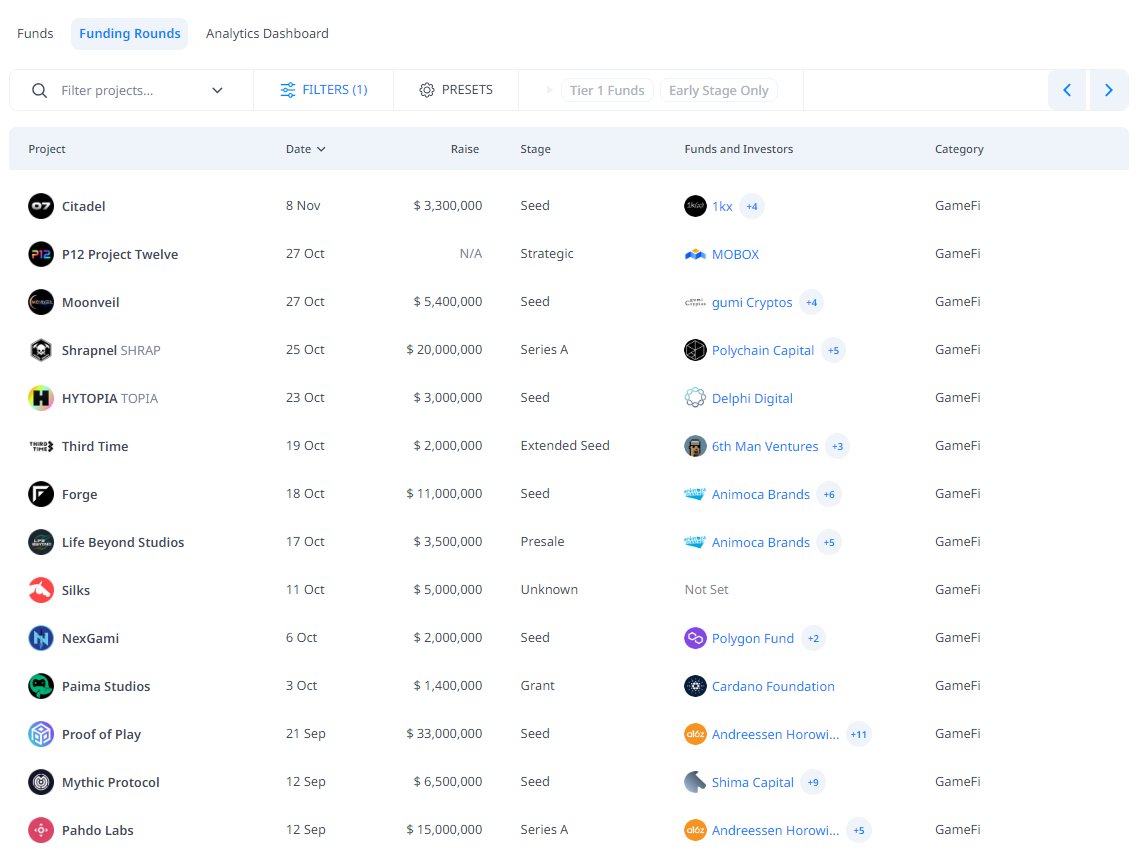Click the search magnifier icon
The image size is (1138, 858).
coord(39,90)
